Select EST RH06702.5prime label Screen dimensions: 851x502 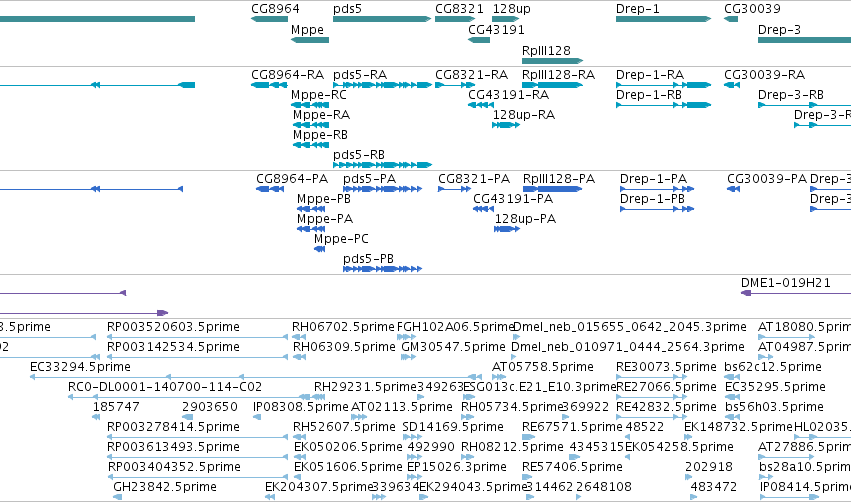(343, 327)
